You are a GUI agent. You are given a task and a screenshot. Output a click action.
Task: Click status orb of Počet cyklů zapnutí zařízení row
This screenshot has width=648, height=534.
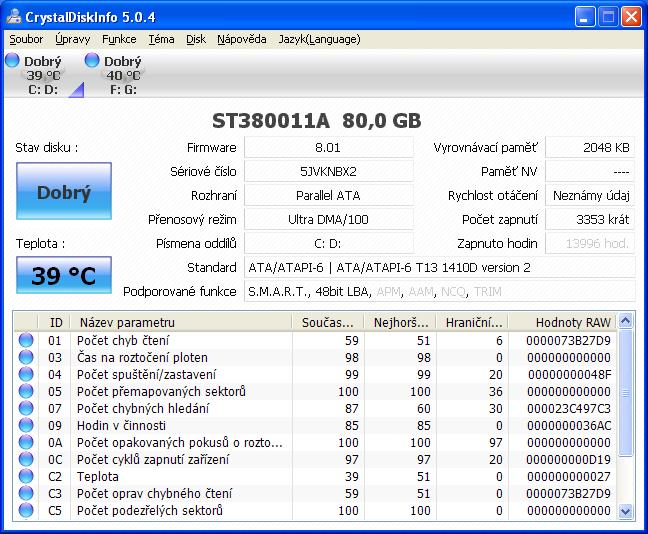click(x=26, y=459)
